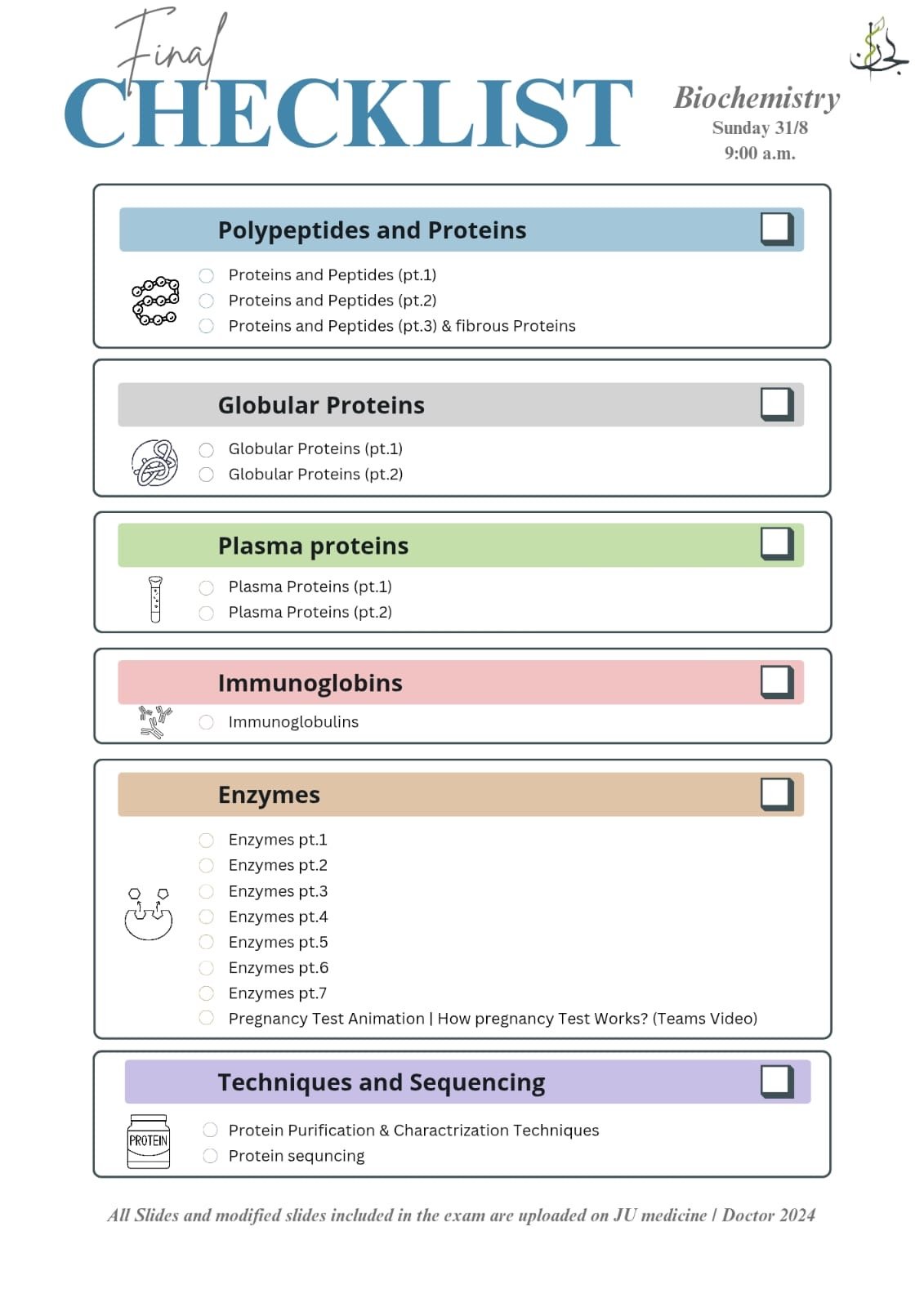The height and width of the screenshot is (1307, 924).
Task: Check the Polypeptides and Proteins box
Action: coord(777,229)
